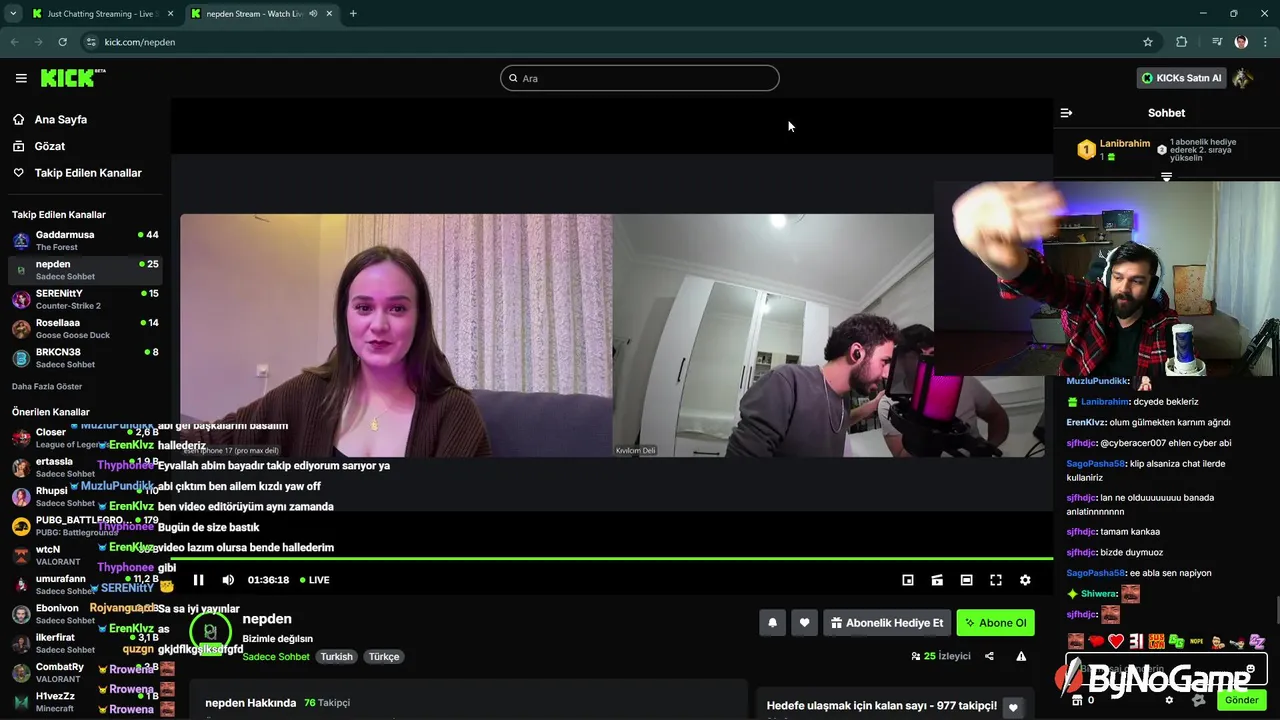The image size is (1280, 720).
Task: Open player settings gear
Action: point(1025,580)
